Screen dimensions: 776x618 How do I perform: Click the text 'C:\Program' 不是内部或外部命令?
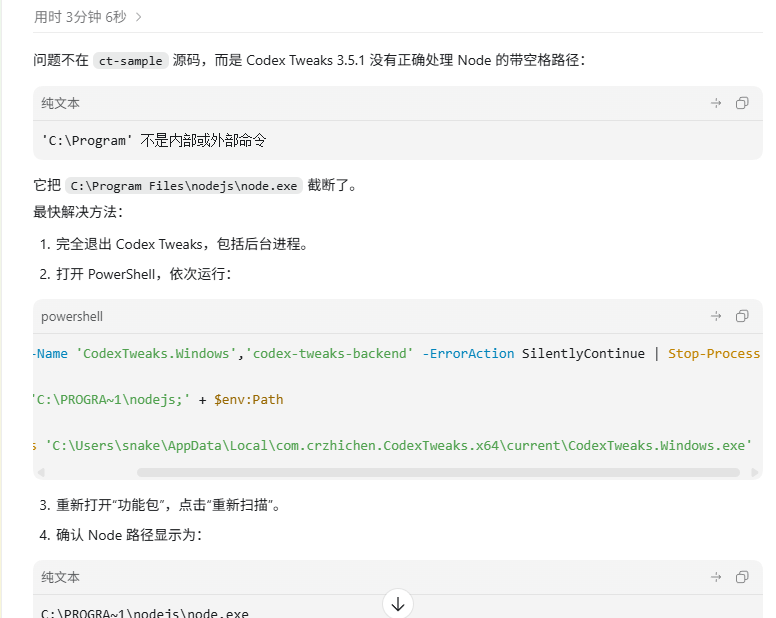coord(154,141)
